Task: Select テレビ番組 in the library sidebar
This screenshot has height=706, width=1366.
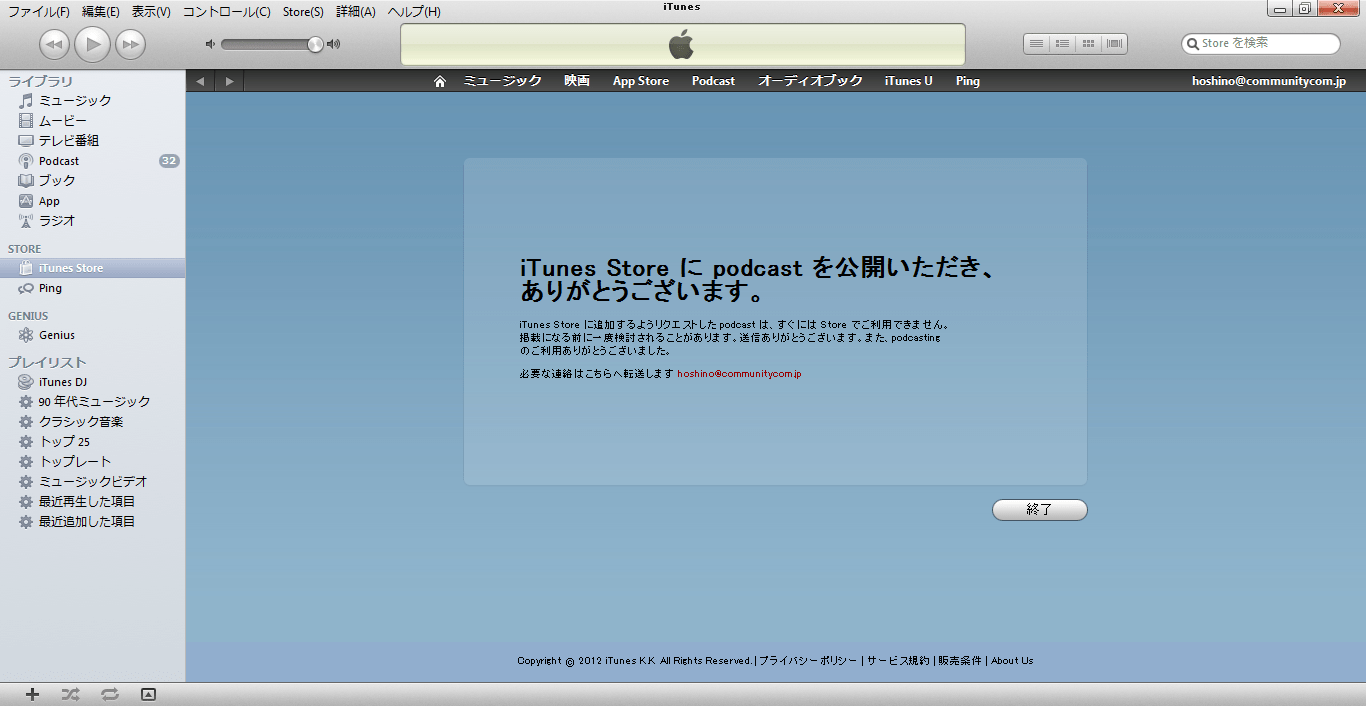Action: [92, 140]
